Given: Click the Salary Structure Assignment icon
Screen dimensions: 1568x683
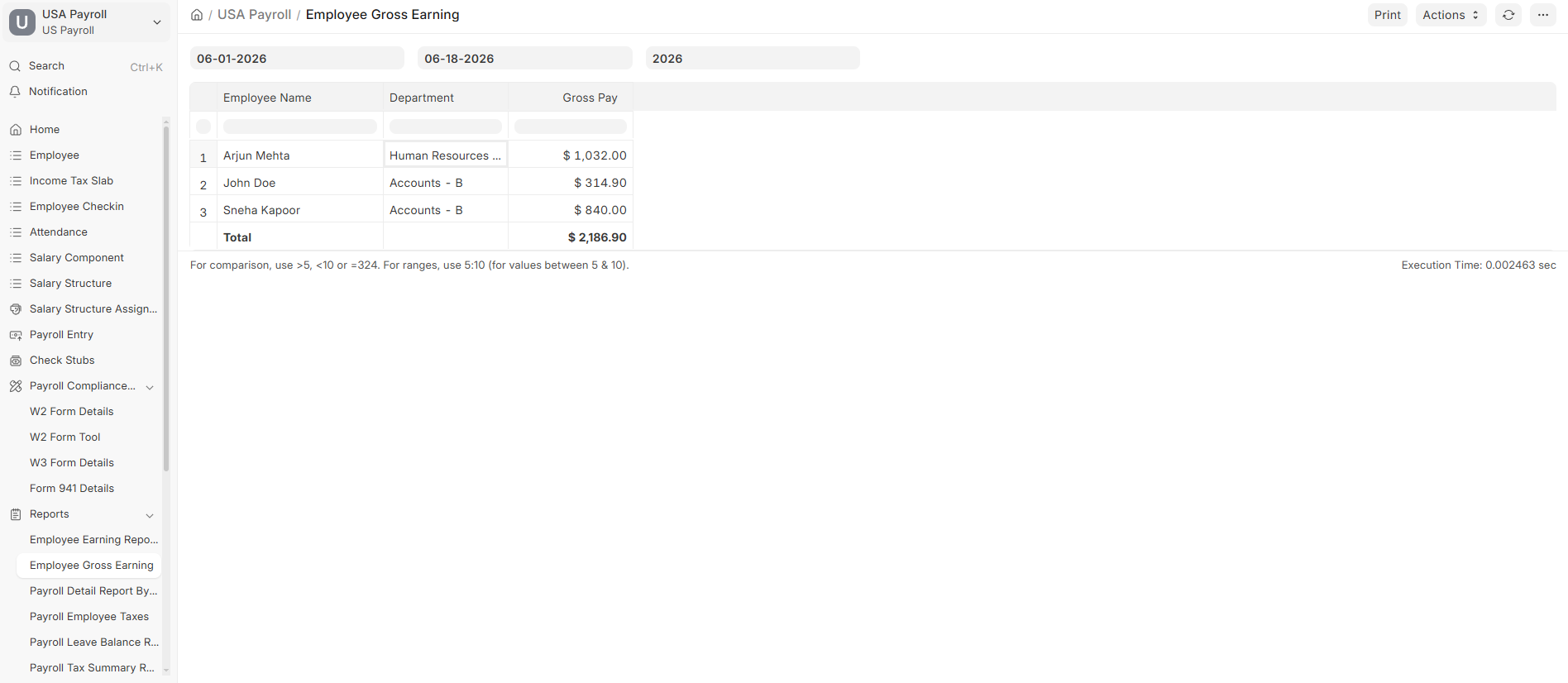Looking at the screenshot, I should click(x=16, y=309).
